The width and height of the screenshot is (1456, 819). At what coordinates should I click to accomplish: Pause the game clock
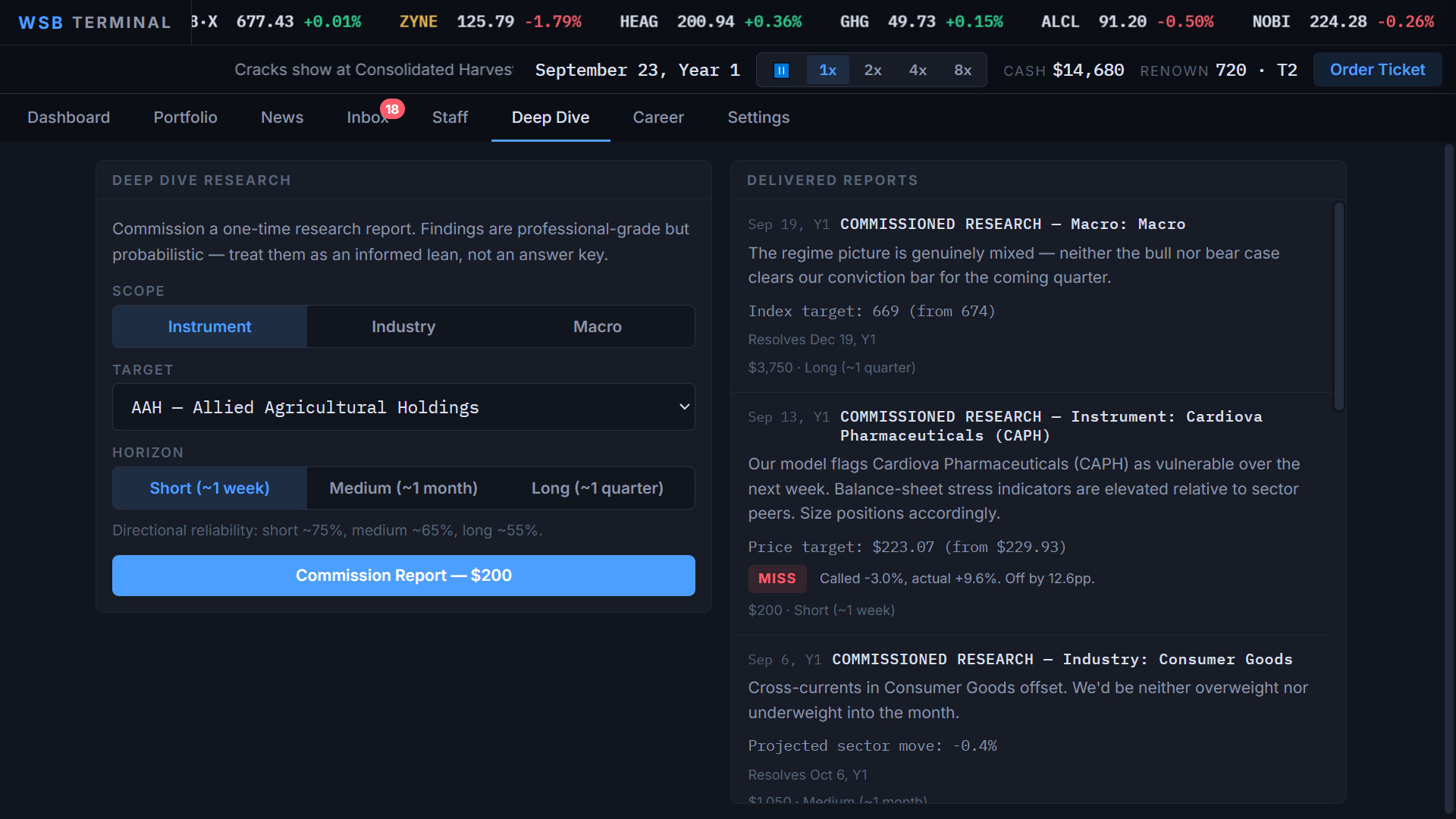point(781,71)
